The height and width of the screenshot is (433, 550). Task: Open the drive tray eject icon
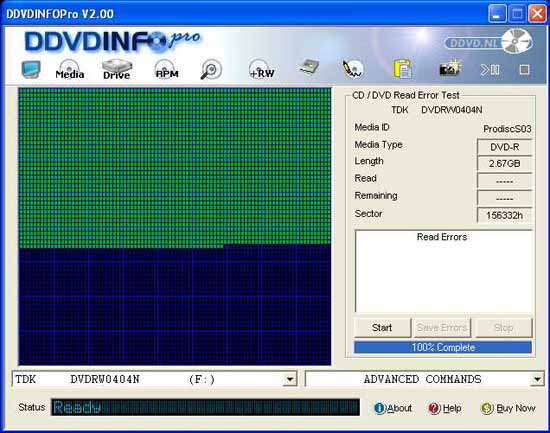pos(309,67)
